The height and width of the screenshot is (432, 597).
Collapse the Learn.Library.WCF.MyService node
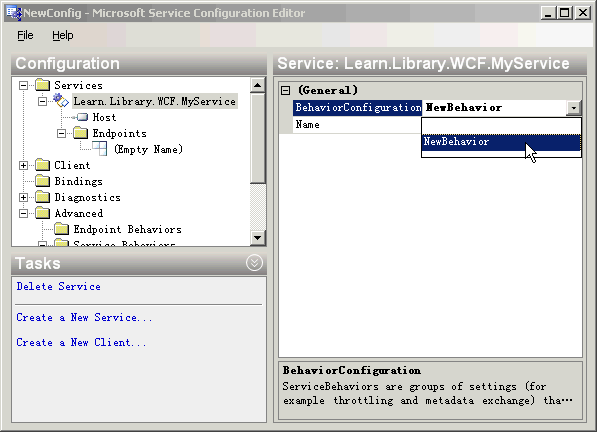[x=42, y=101]
